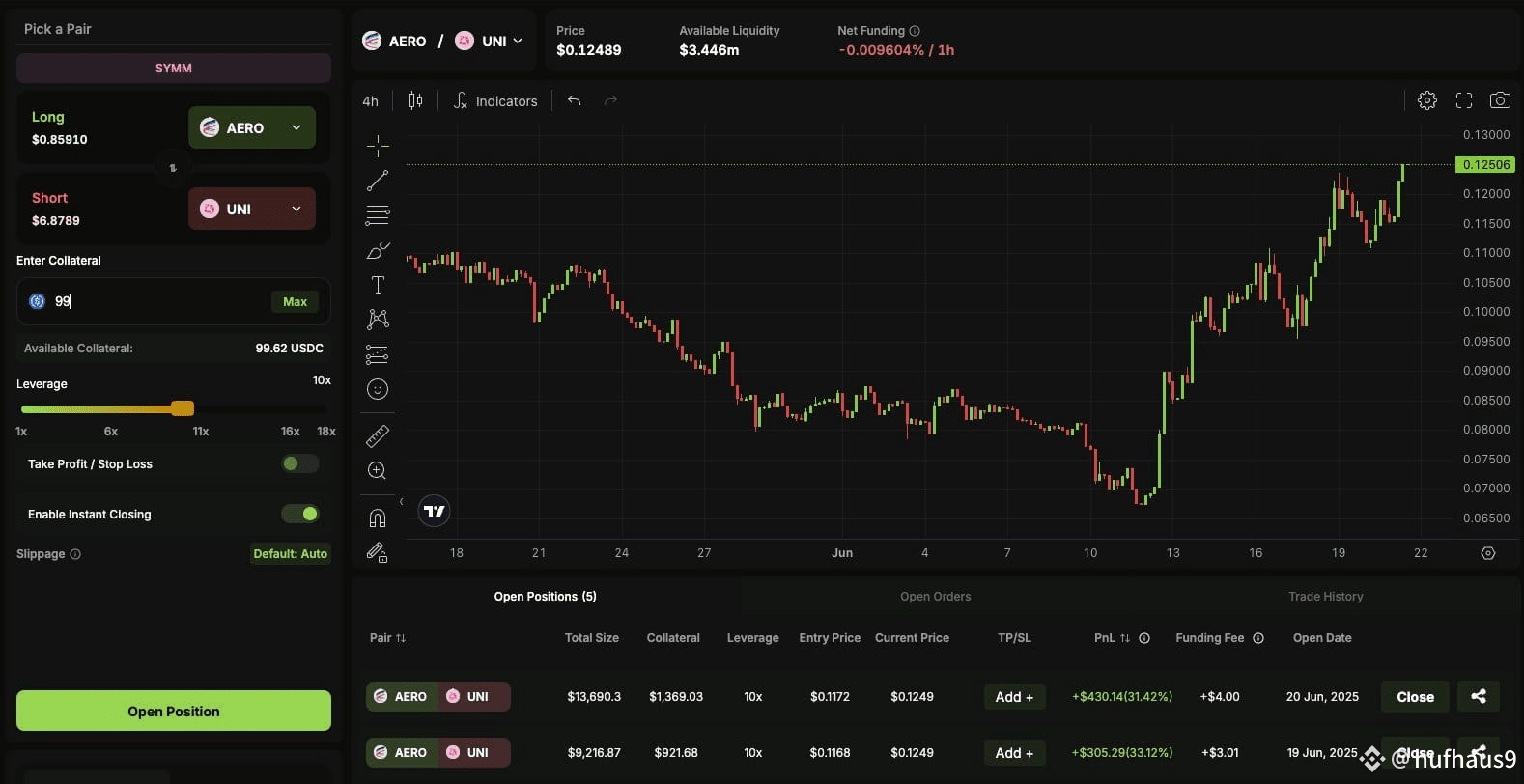Click the 0.12506 current price label

[x=1485, y=165]
